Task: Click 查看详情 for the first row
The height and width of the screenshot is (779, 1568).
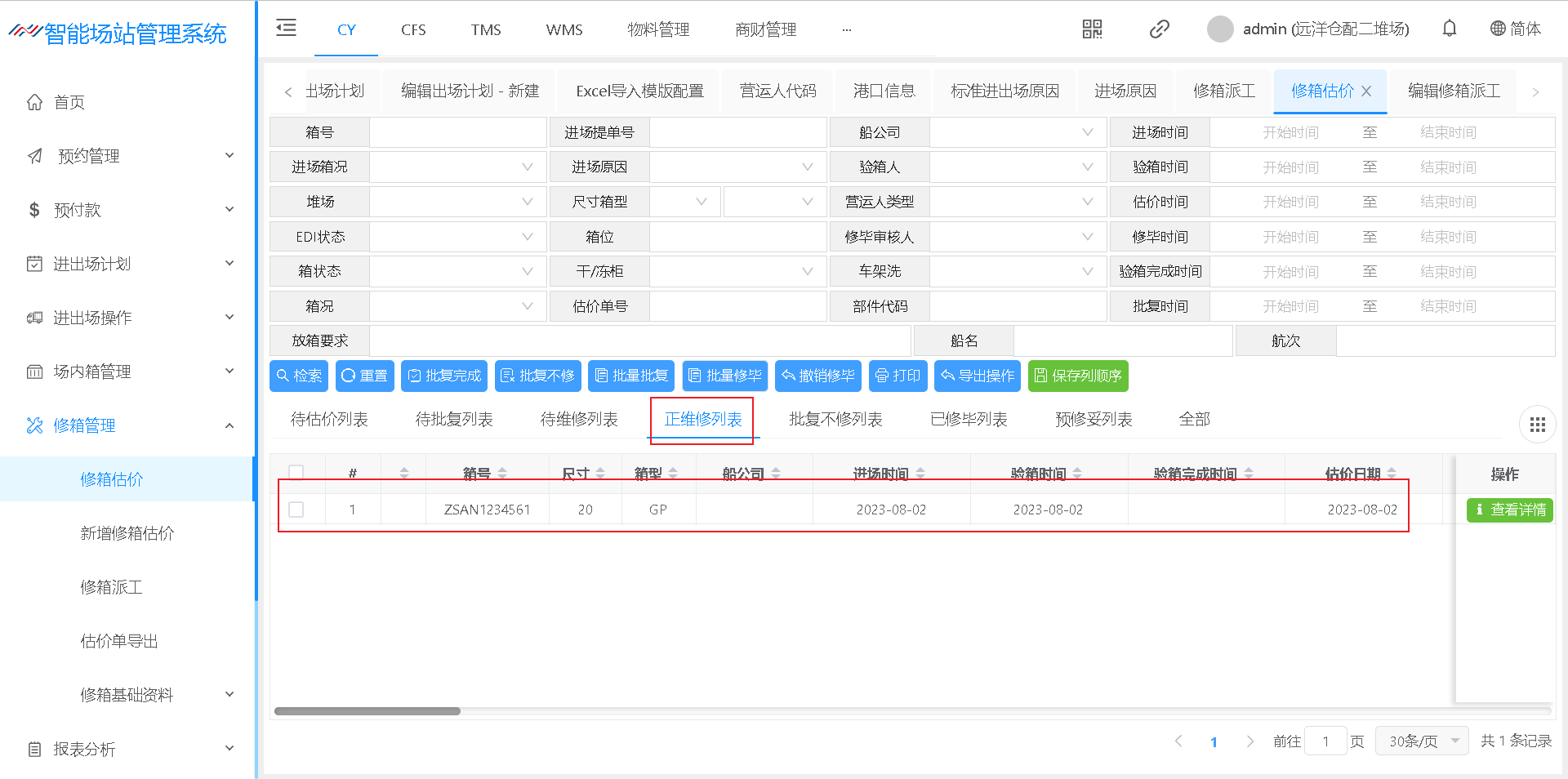Action: pos(1509,510)
